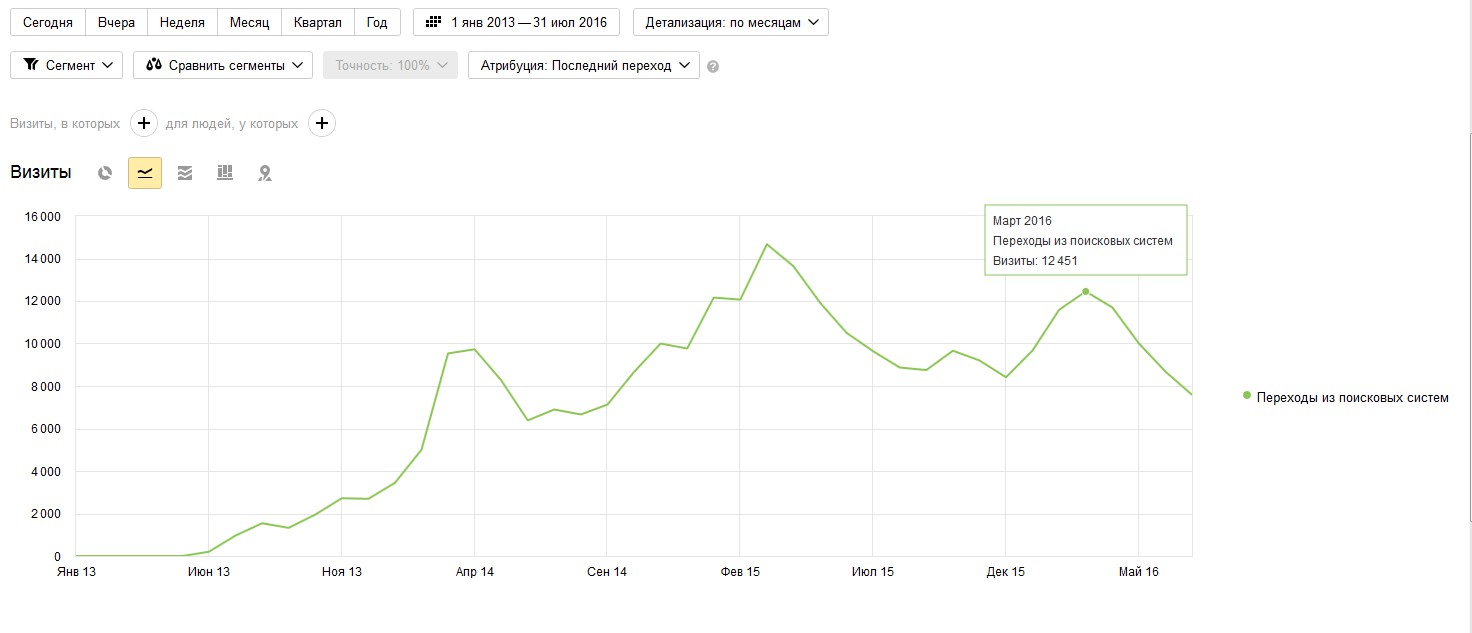The width and height of the screenshot is (1472, 633).
Task: Switch to column chart view icon
Action: click(225, 173)
